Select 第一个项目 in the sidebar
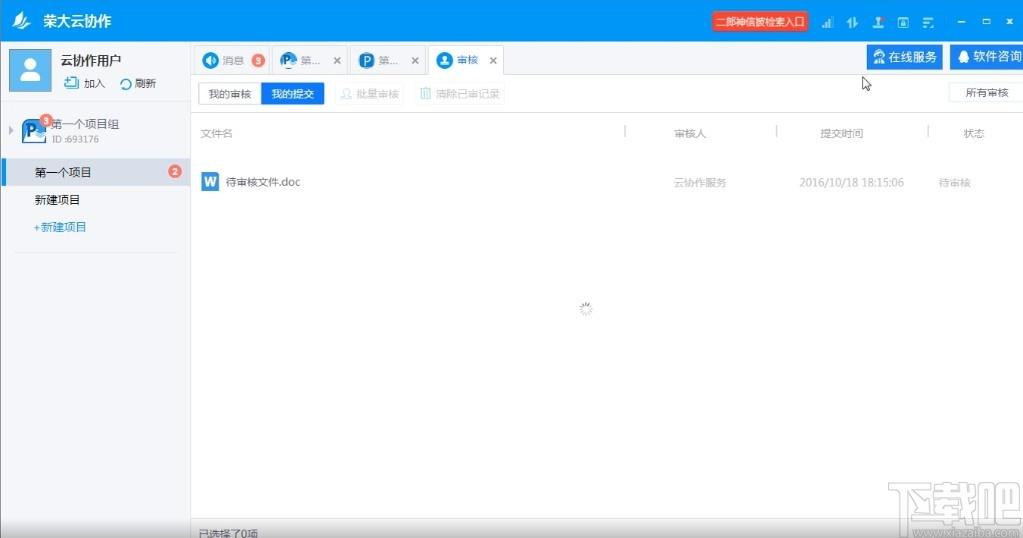1023x538 pixels. (x=95, y=172)
